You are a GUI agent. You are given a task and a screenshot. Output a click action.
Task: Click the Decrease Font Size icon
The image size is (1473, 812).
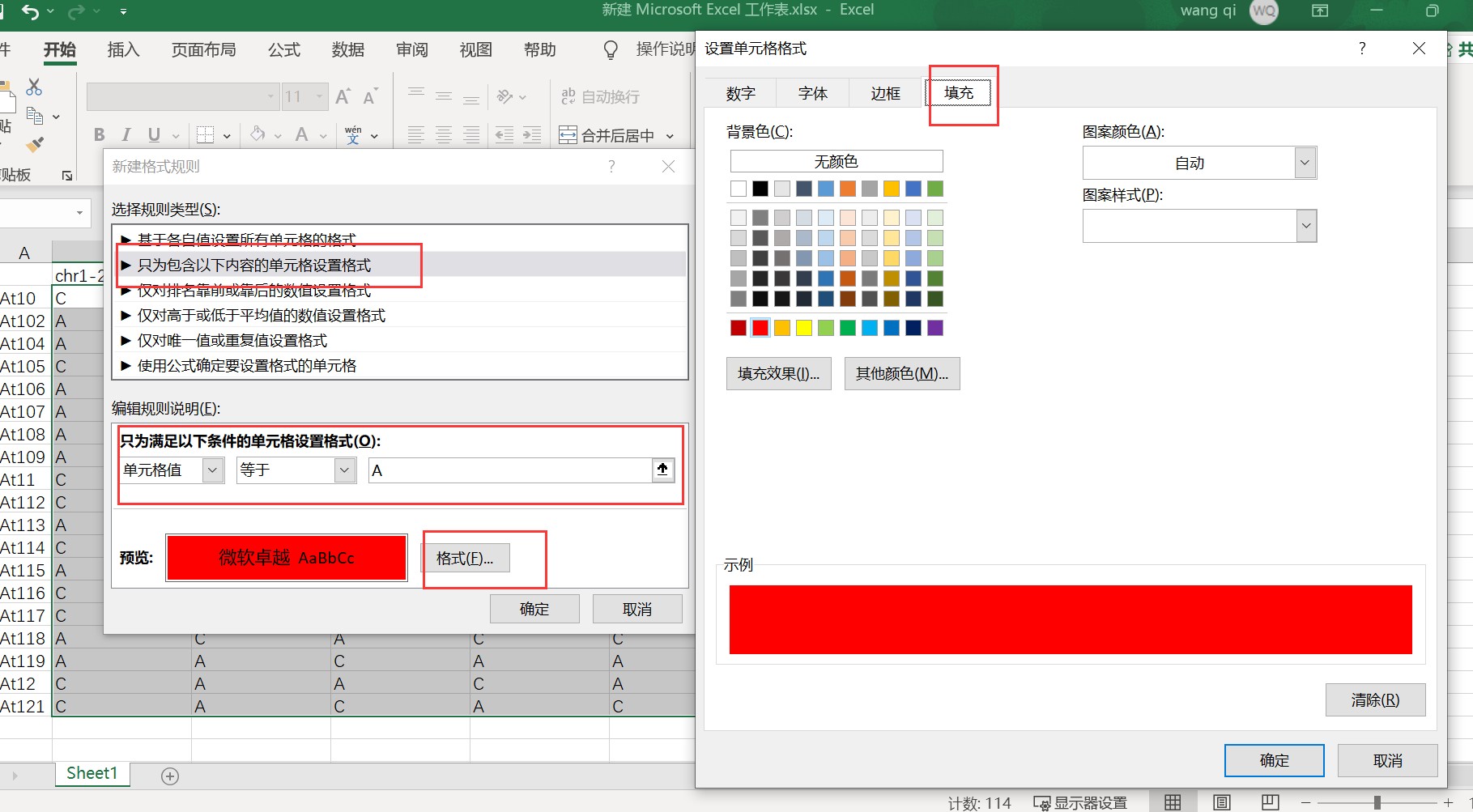371,97
